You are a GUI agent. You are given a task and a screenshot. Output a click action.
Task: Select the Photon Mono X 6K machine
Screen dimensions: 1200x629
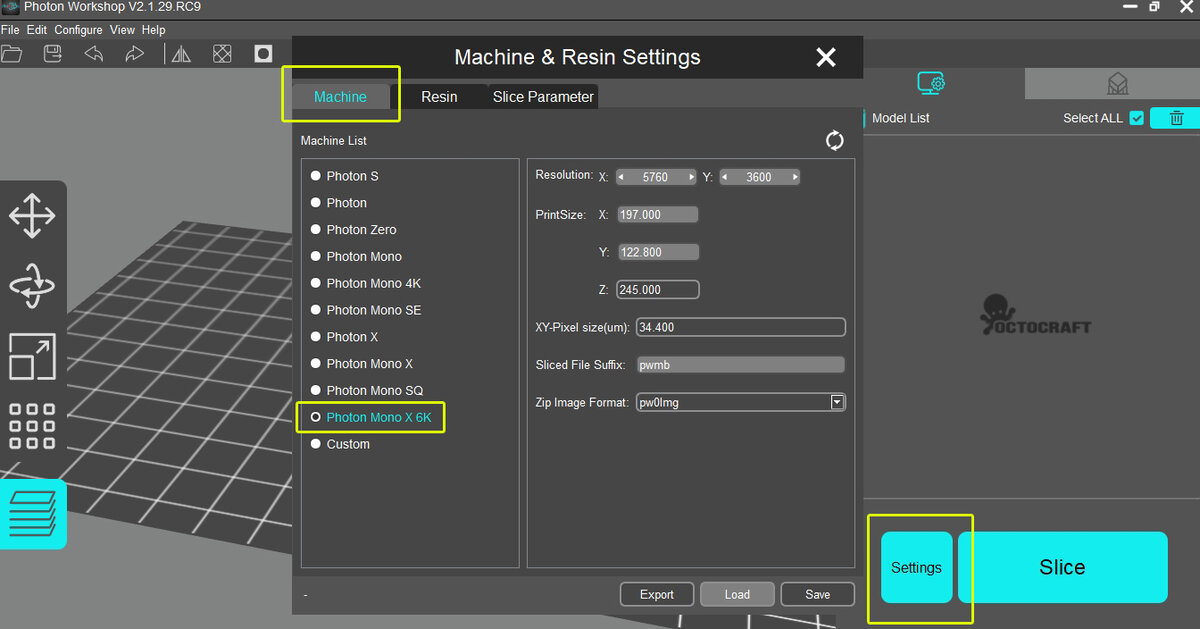371,417
